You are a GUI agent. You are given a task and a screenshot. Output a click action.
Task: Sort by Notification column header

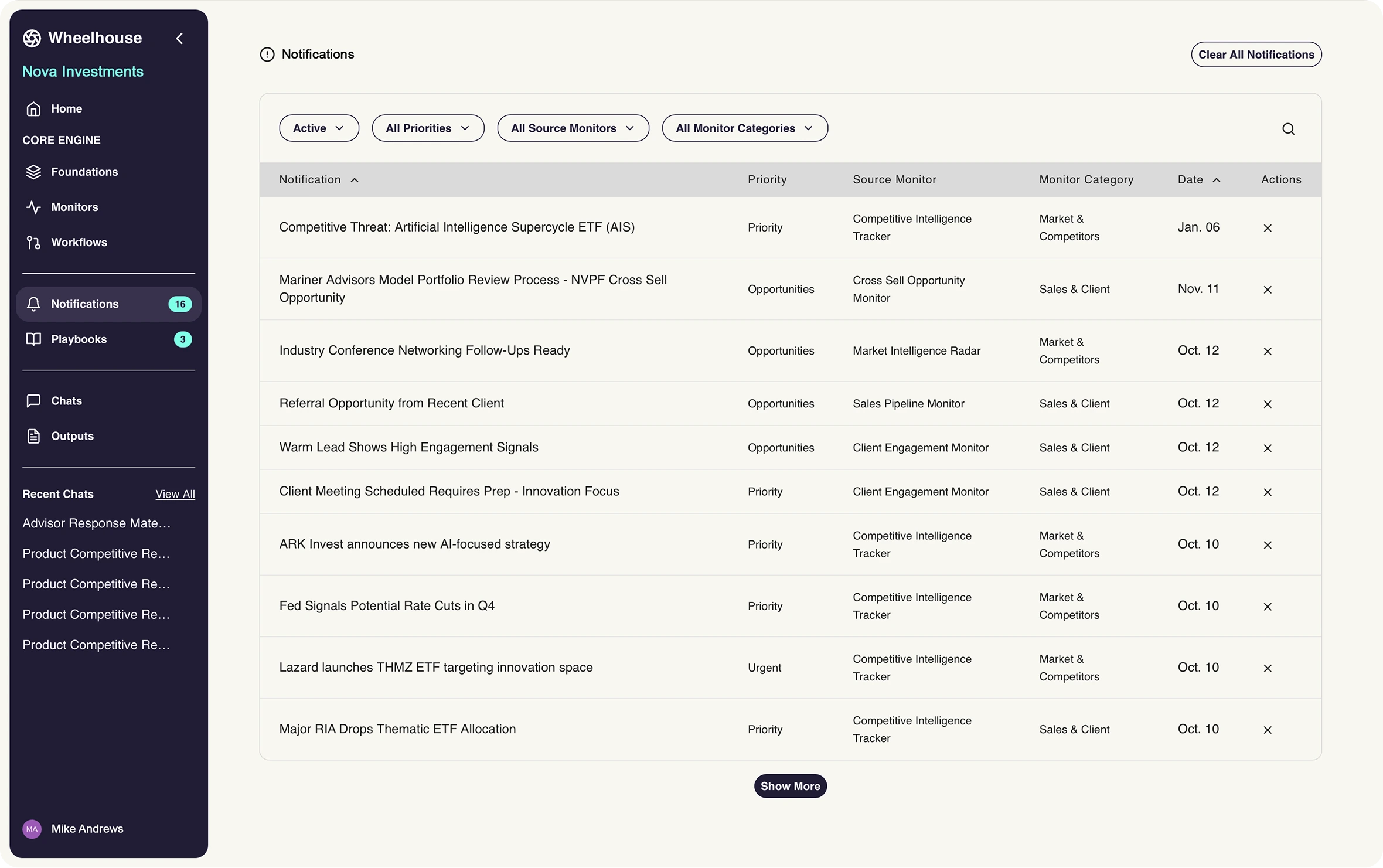click(x=318, y=180)
